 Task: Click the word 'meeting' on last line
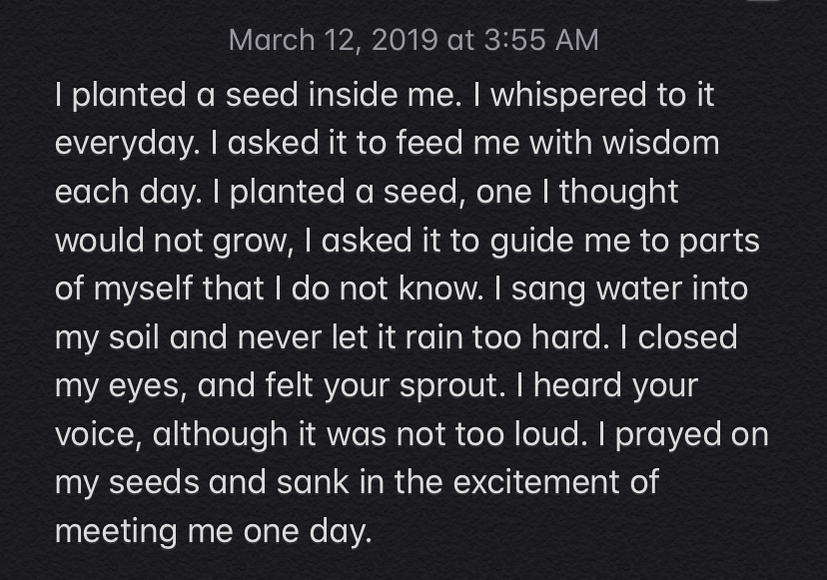tap(116, 533)
